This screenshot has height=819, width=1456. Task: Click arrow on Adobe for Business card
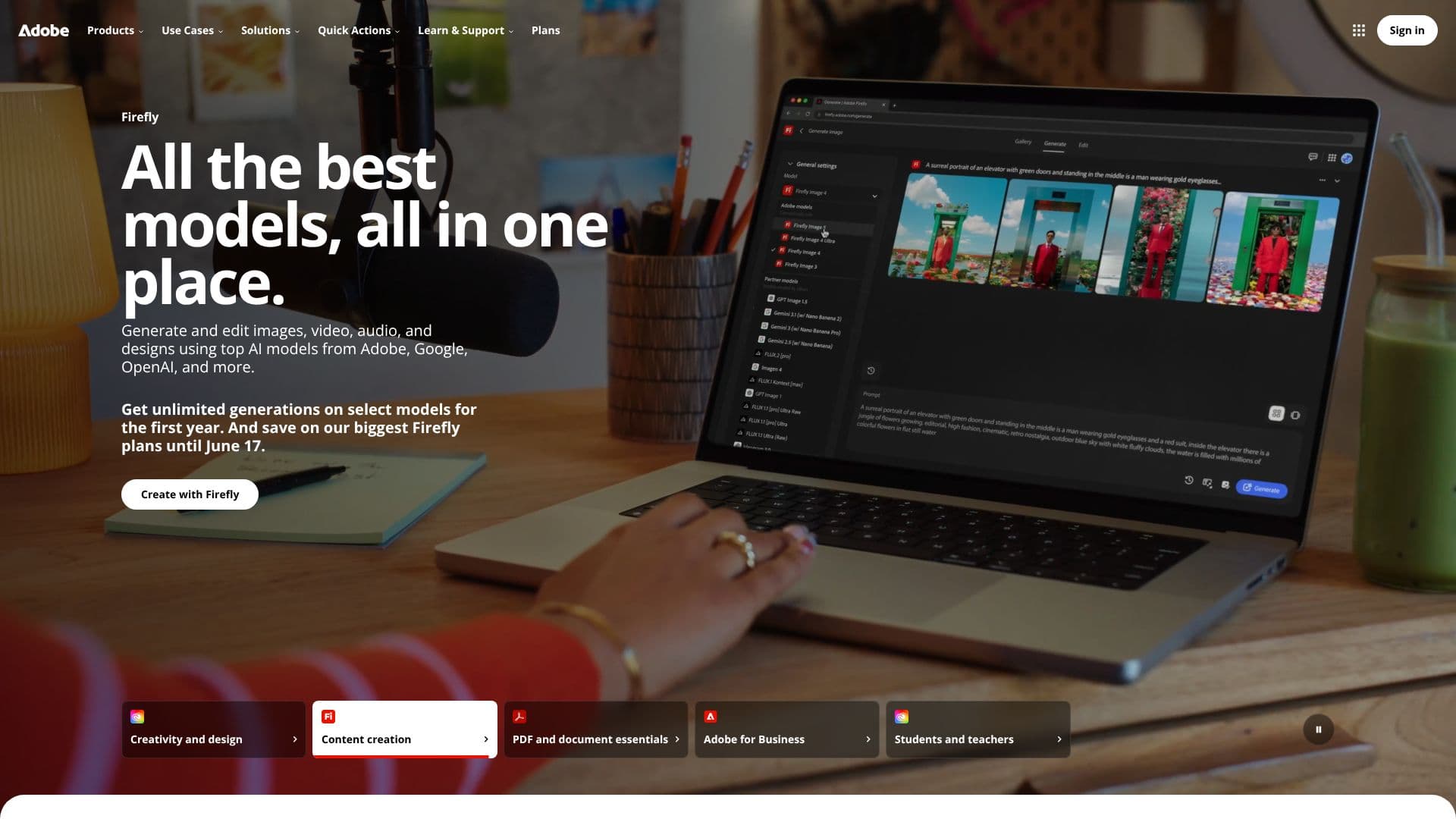(868, 739)
